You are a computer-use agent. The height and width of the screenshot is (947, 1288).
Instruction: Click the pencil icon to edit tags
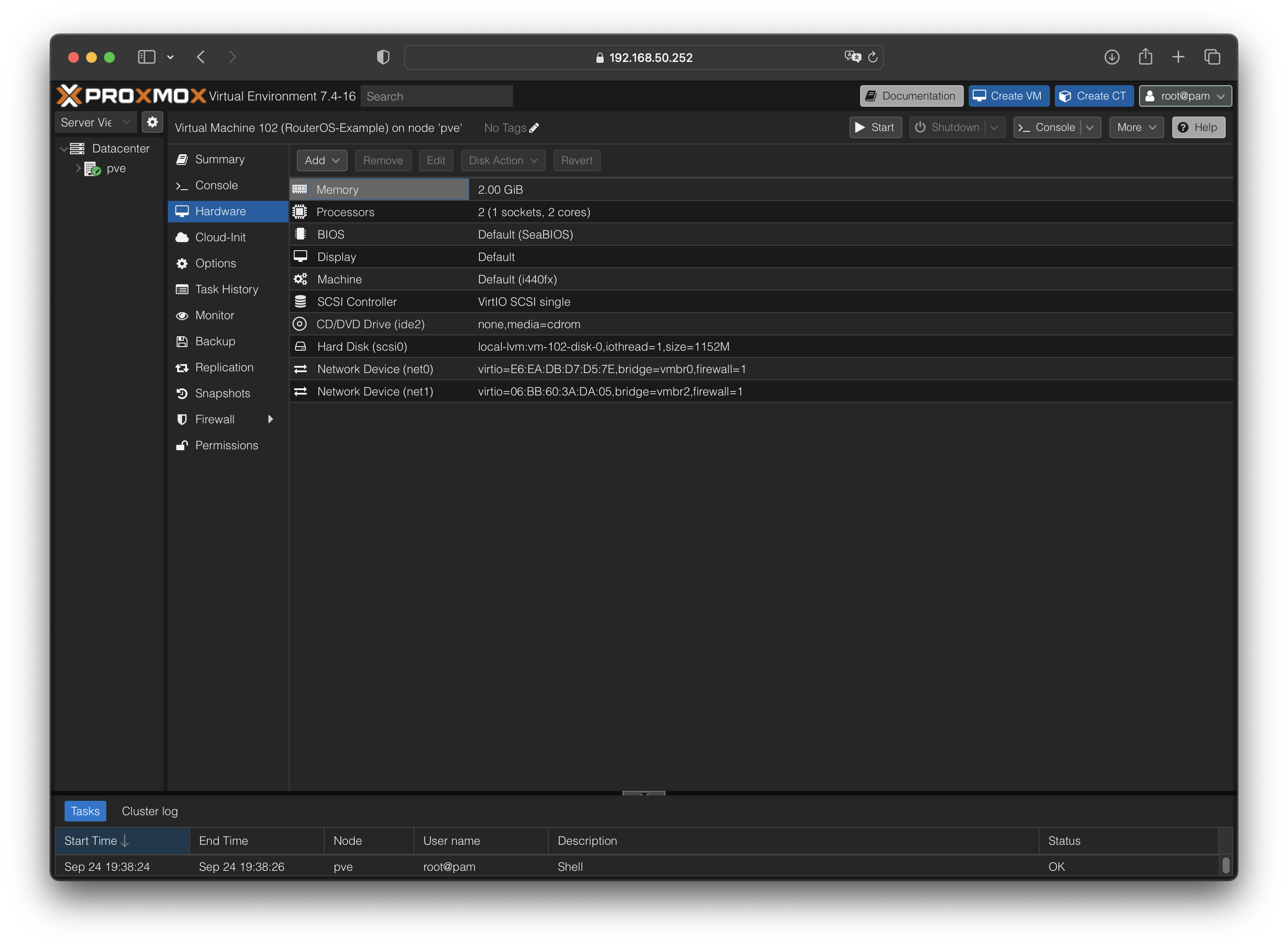[x=534, y=128]
